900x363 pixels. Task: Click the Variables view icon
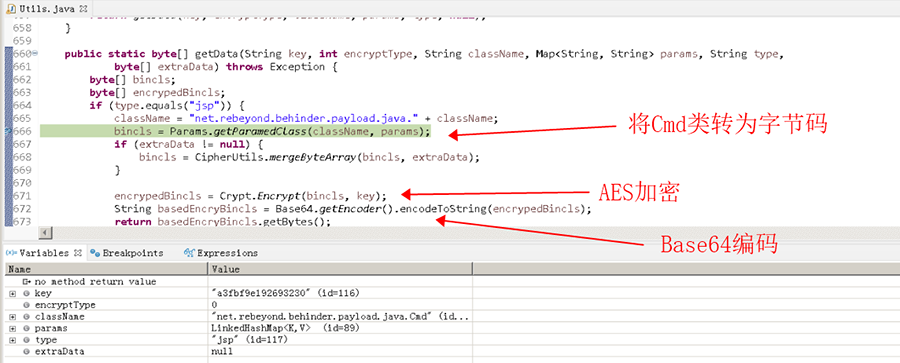point(11,253)
